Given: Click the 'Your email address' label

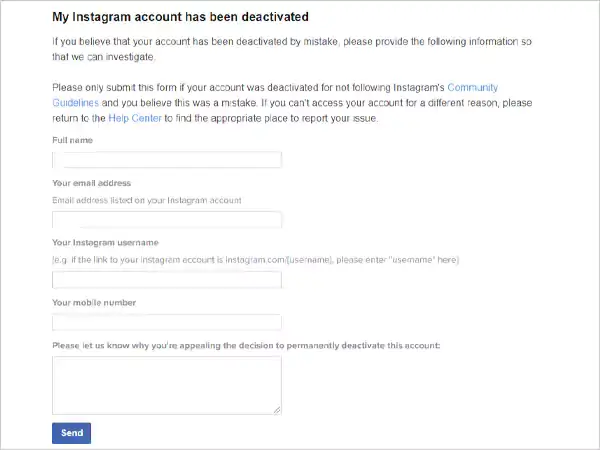Looking at the screenshot, I should click(x=91, y=183).
